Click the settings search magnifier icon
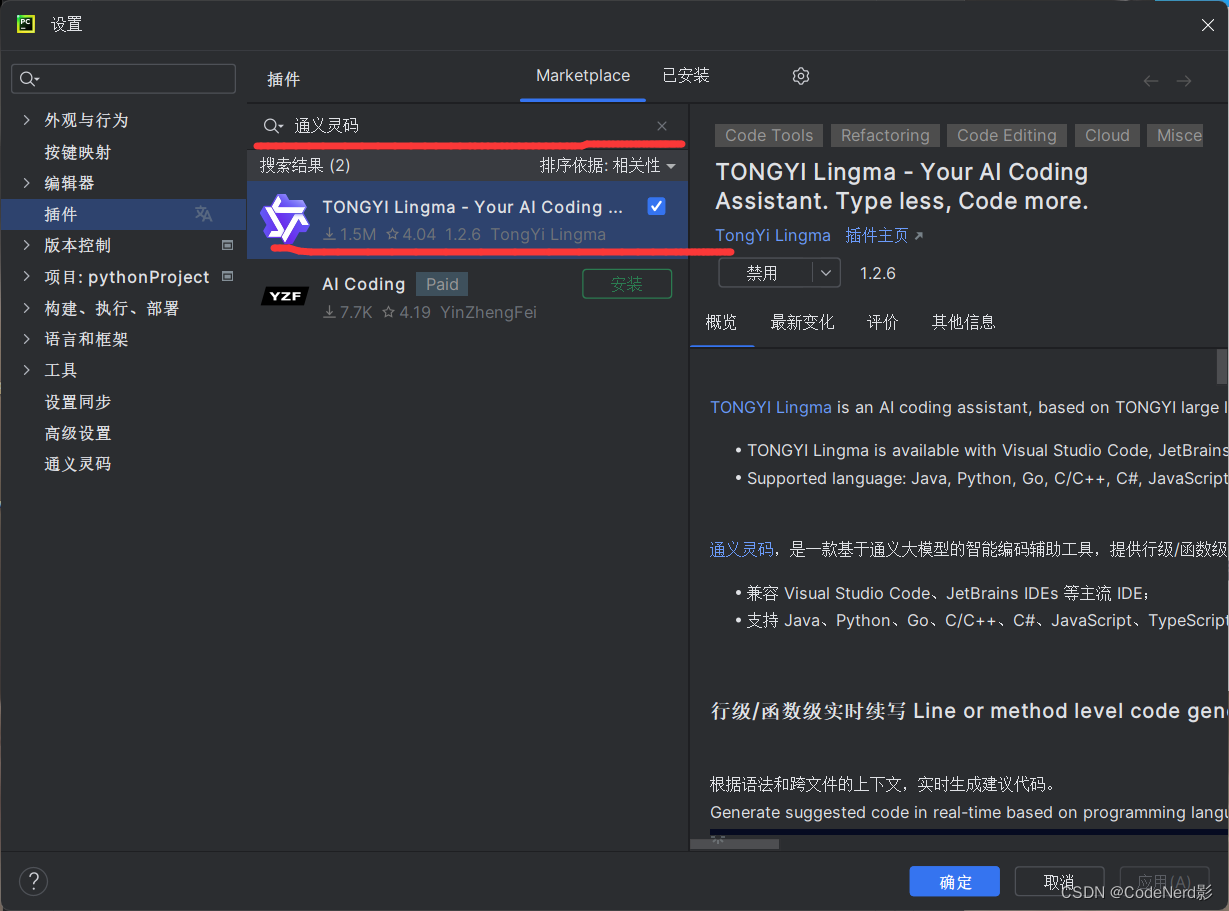The width and height of the screenshot is (1229, 911). [29, 79]
